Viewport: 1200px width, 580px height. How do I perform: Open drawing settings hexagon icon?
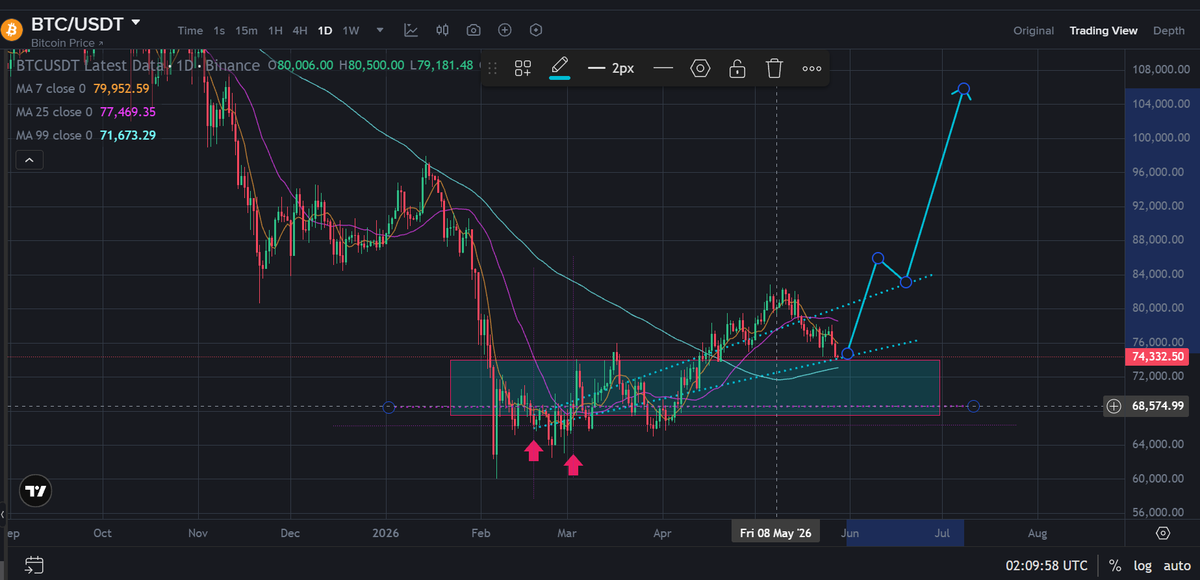(700, 68)
